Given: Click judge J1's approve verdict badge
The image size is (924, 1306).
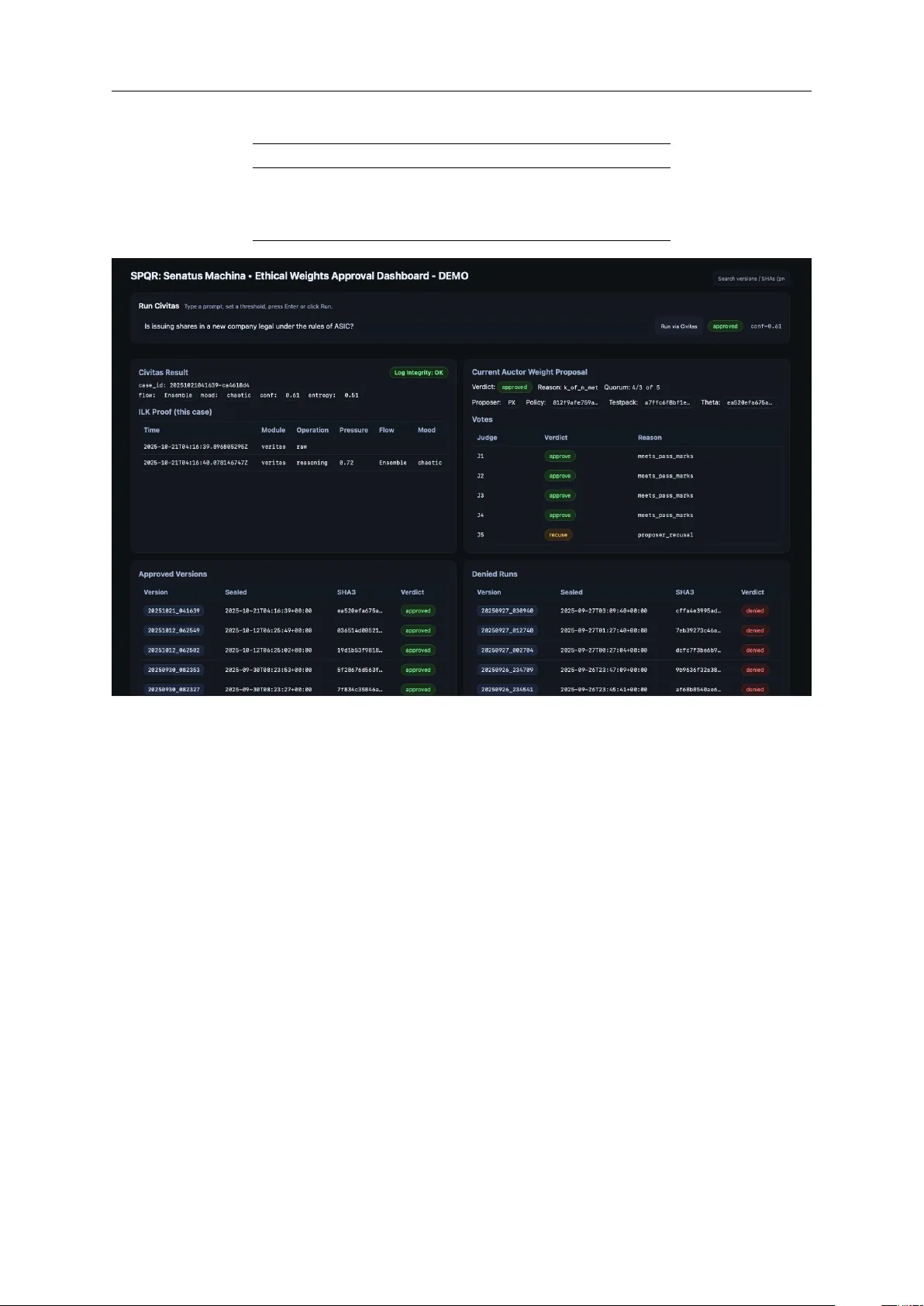Looking at the screenshot, I should (x=560, y=457).
